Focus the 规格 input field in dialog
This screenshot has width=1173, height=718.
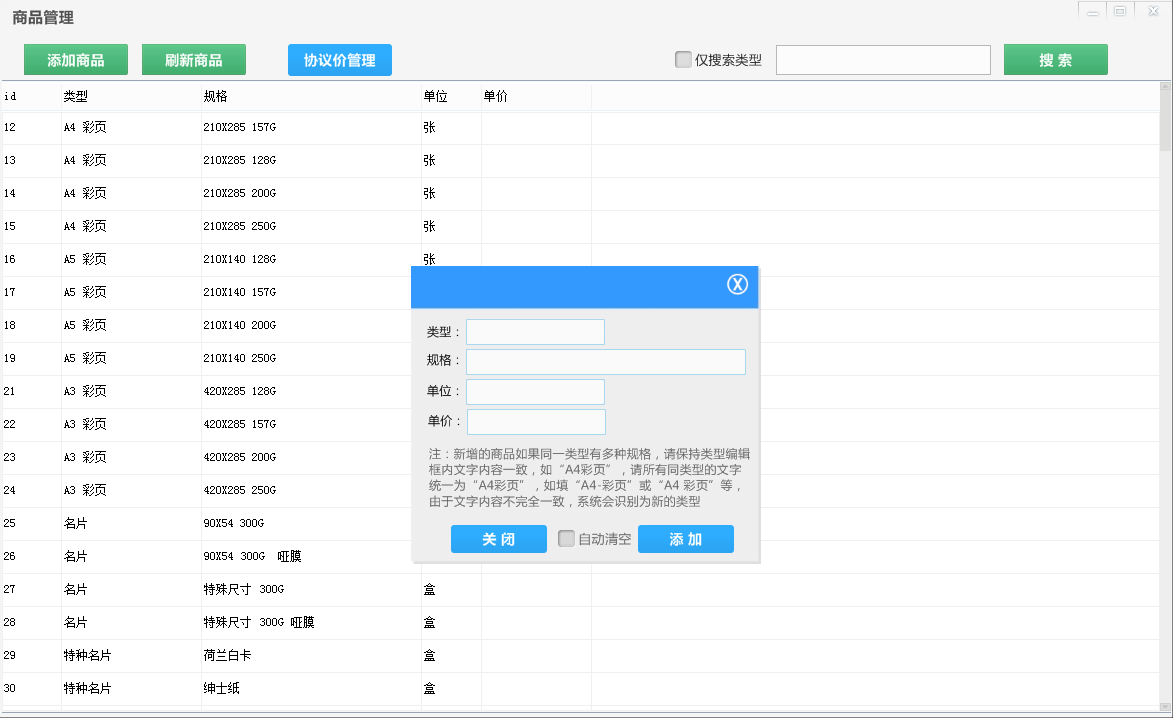click(605, 362)
